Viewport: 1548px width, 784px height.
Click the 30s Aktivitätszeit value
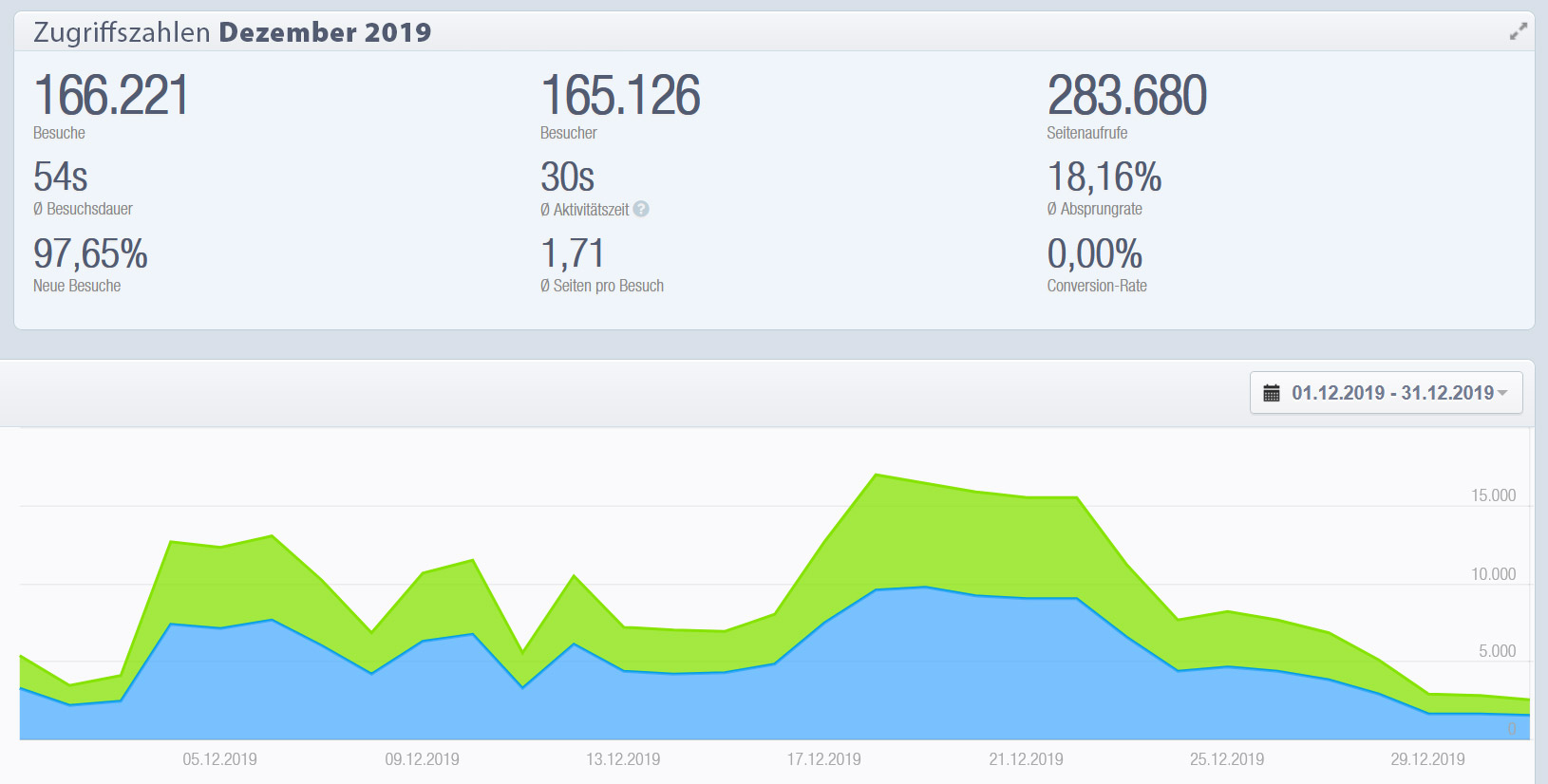[x=567, y=177]
